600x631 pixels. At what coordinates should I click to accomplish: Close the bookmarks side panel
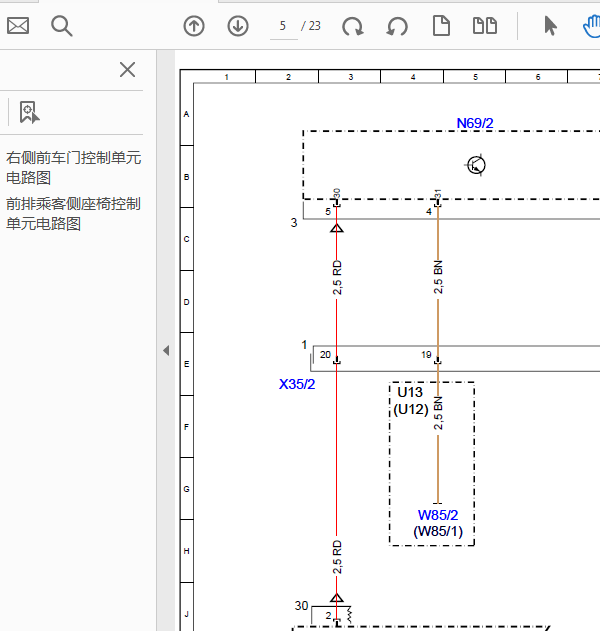coord(127,69)
